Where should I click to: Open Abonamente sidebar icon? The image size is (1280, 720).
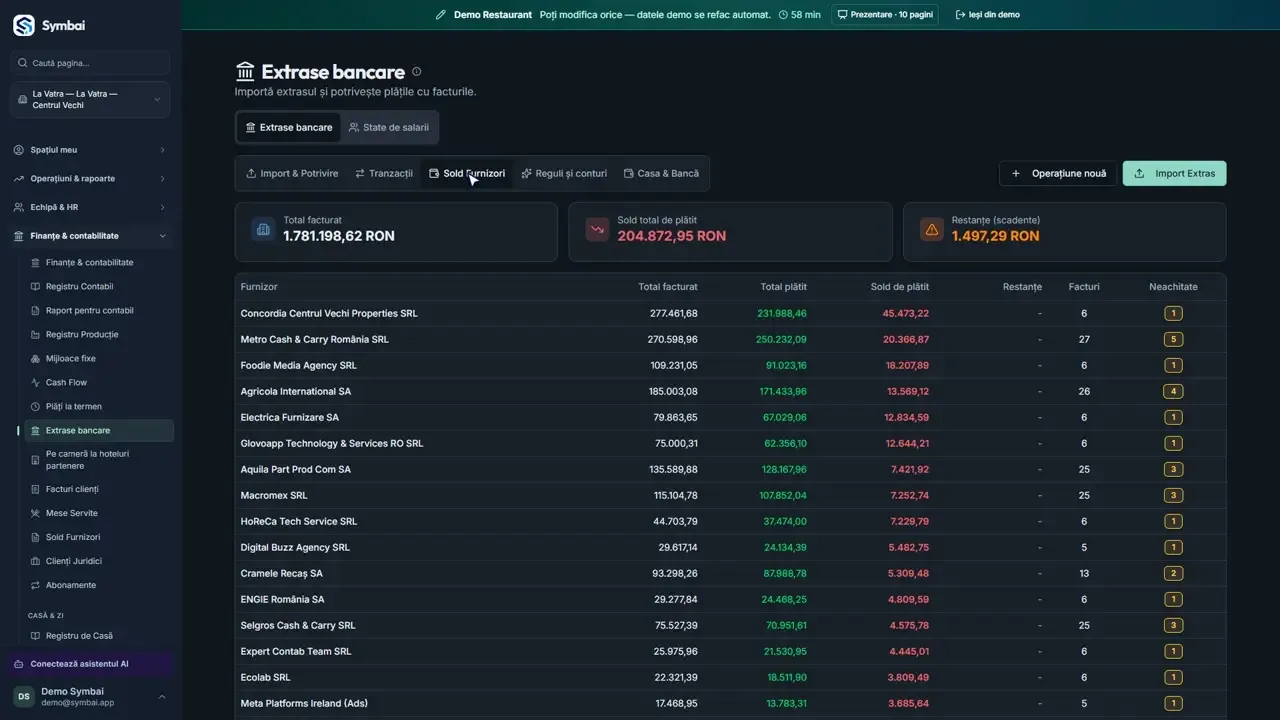coord(36,586)
